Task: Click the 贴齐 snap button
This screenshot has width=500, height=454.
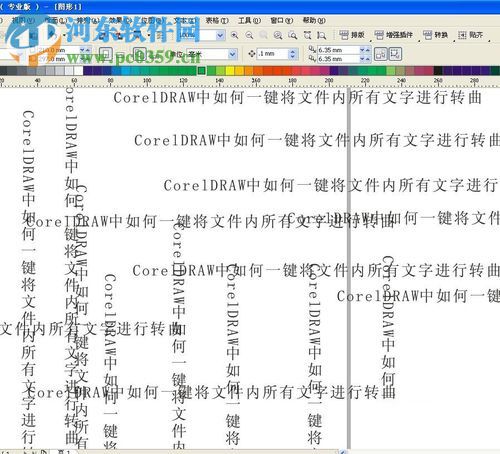Action: (x=470, y=35)
